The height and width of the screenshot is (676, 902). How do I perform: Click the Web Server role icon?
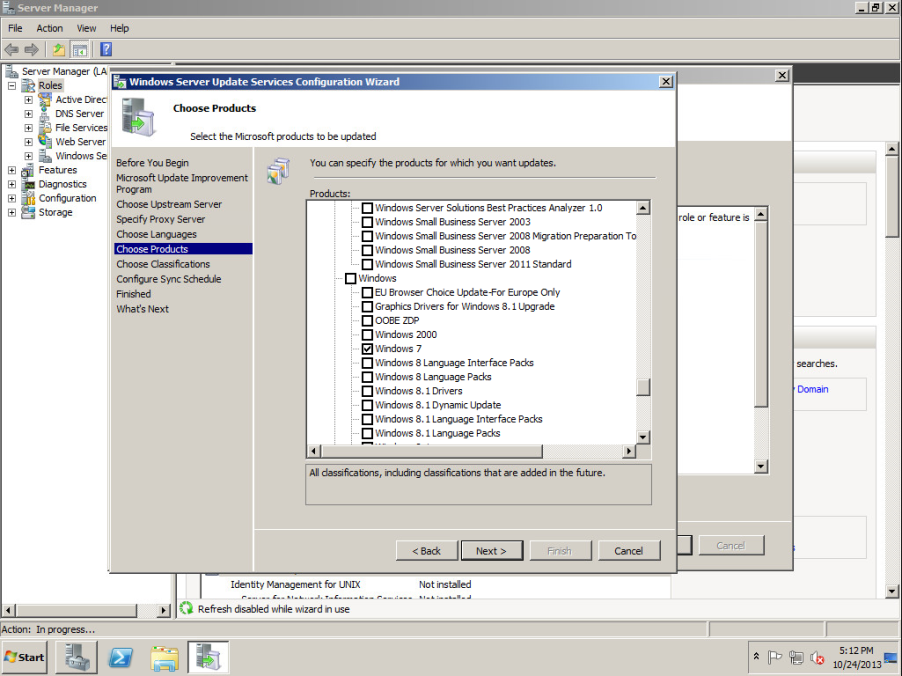[x=45, y=142]
